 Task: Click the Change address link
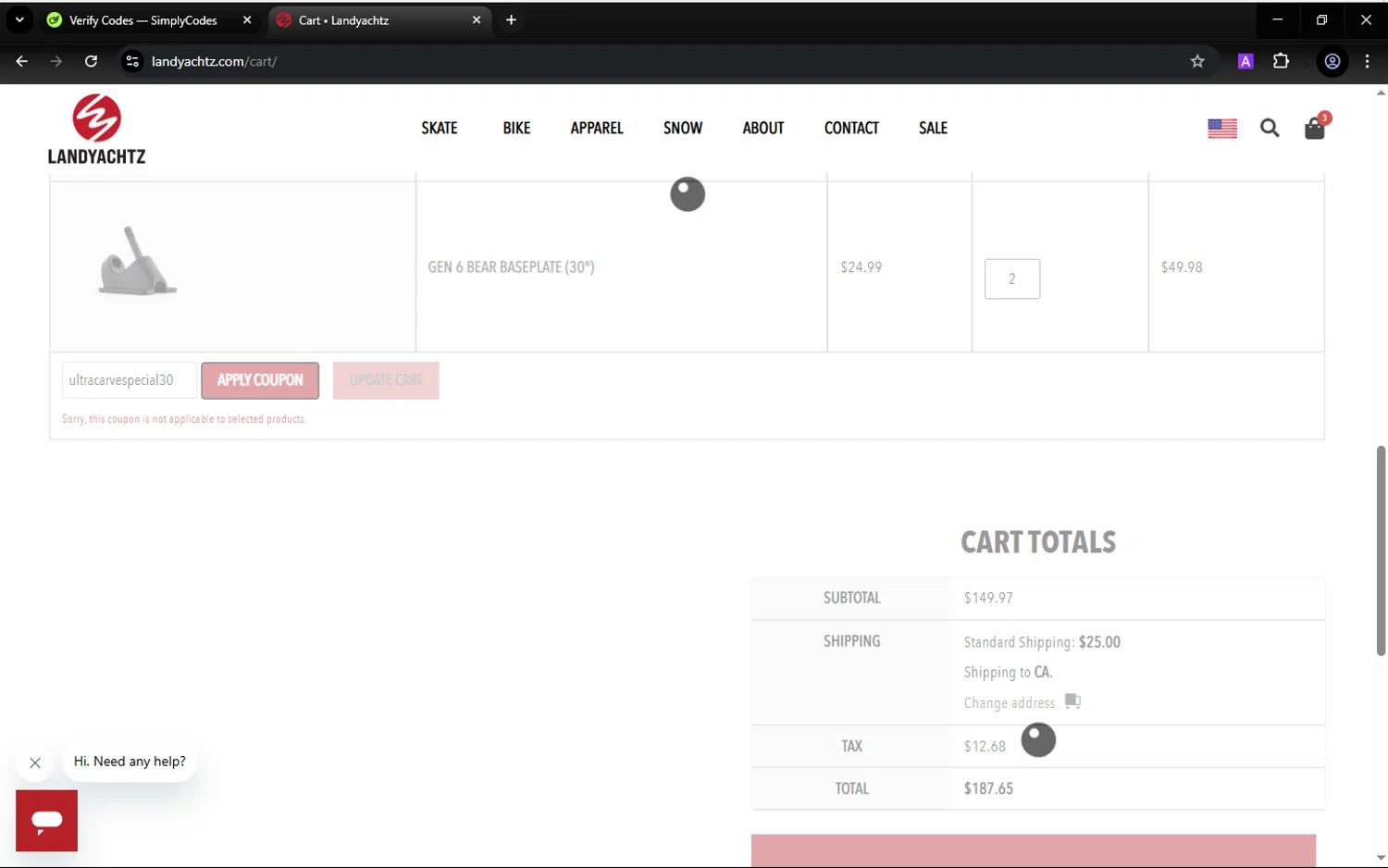click(1009, 702)
